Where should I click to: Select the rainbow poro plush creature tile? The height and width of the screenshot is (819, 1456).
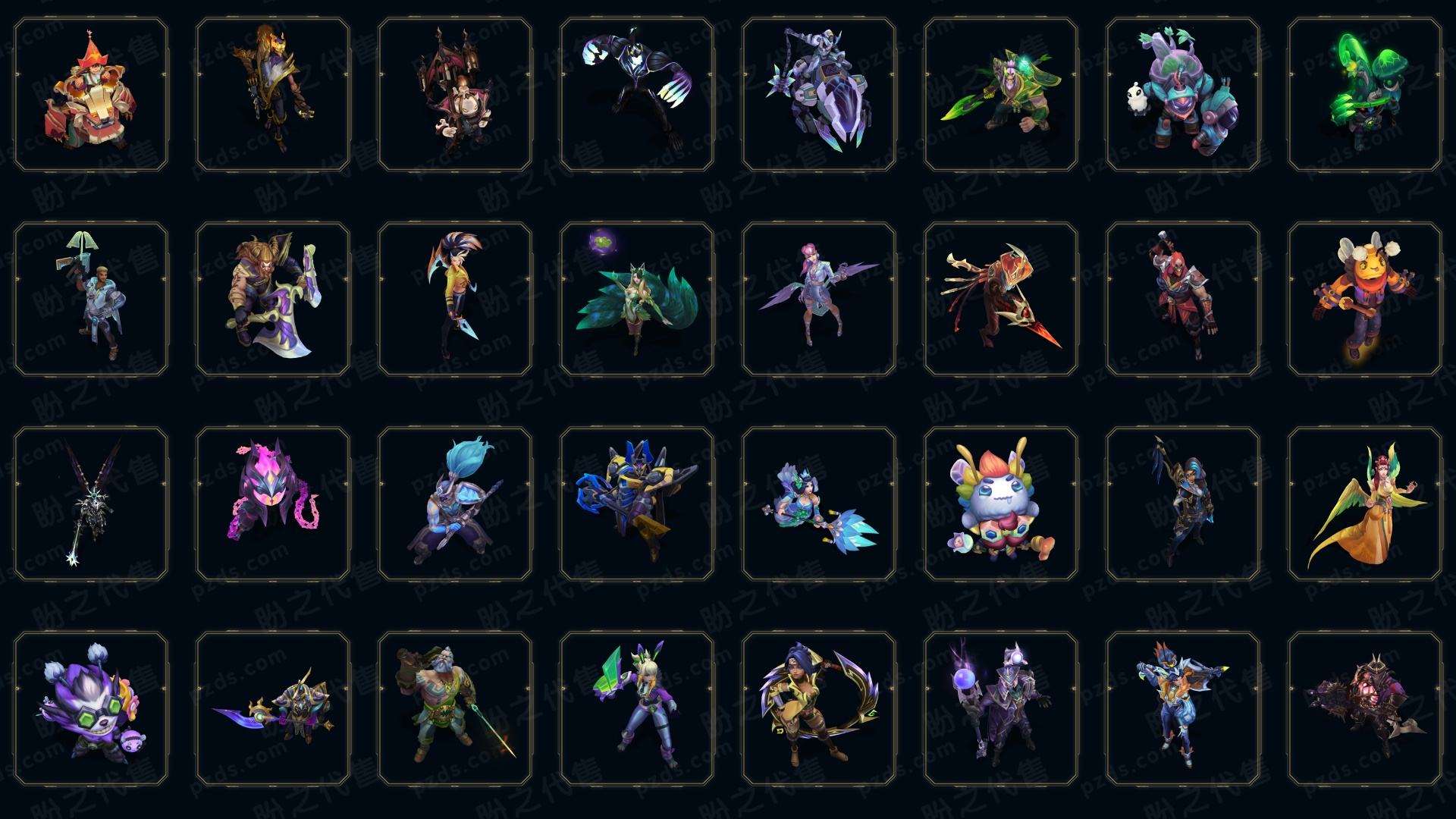coord(1001,504)
